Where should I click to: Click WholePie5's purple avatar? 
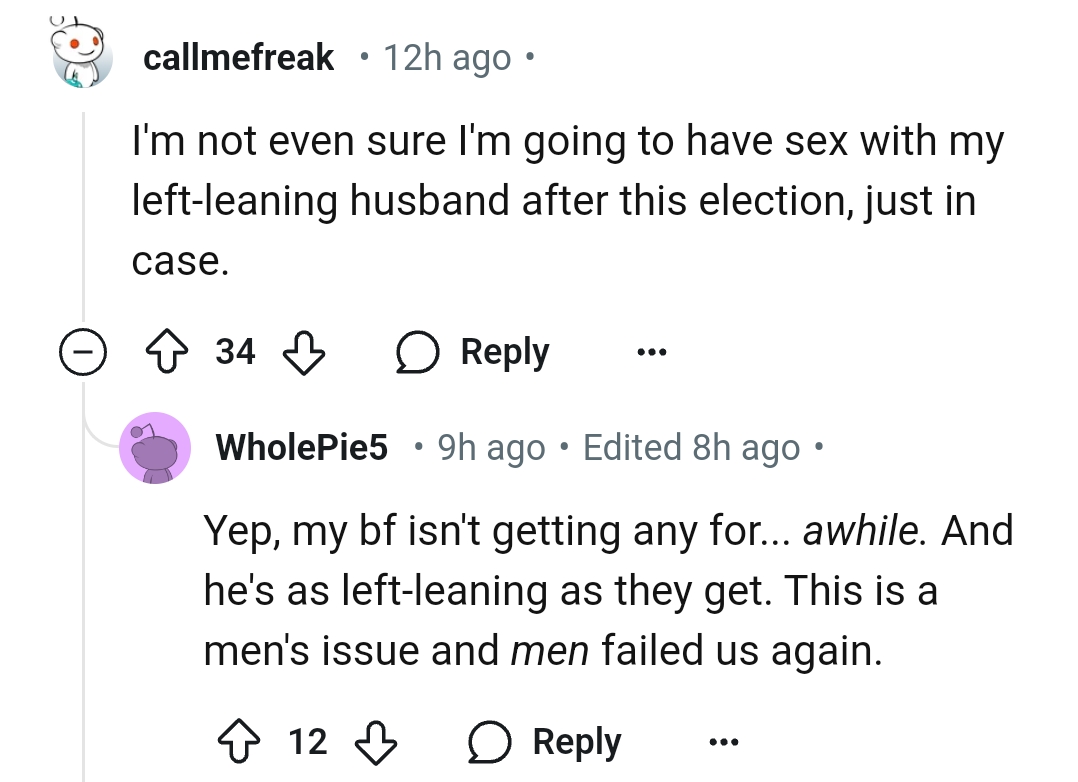(155, 447)
